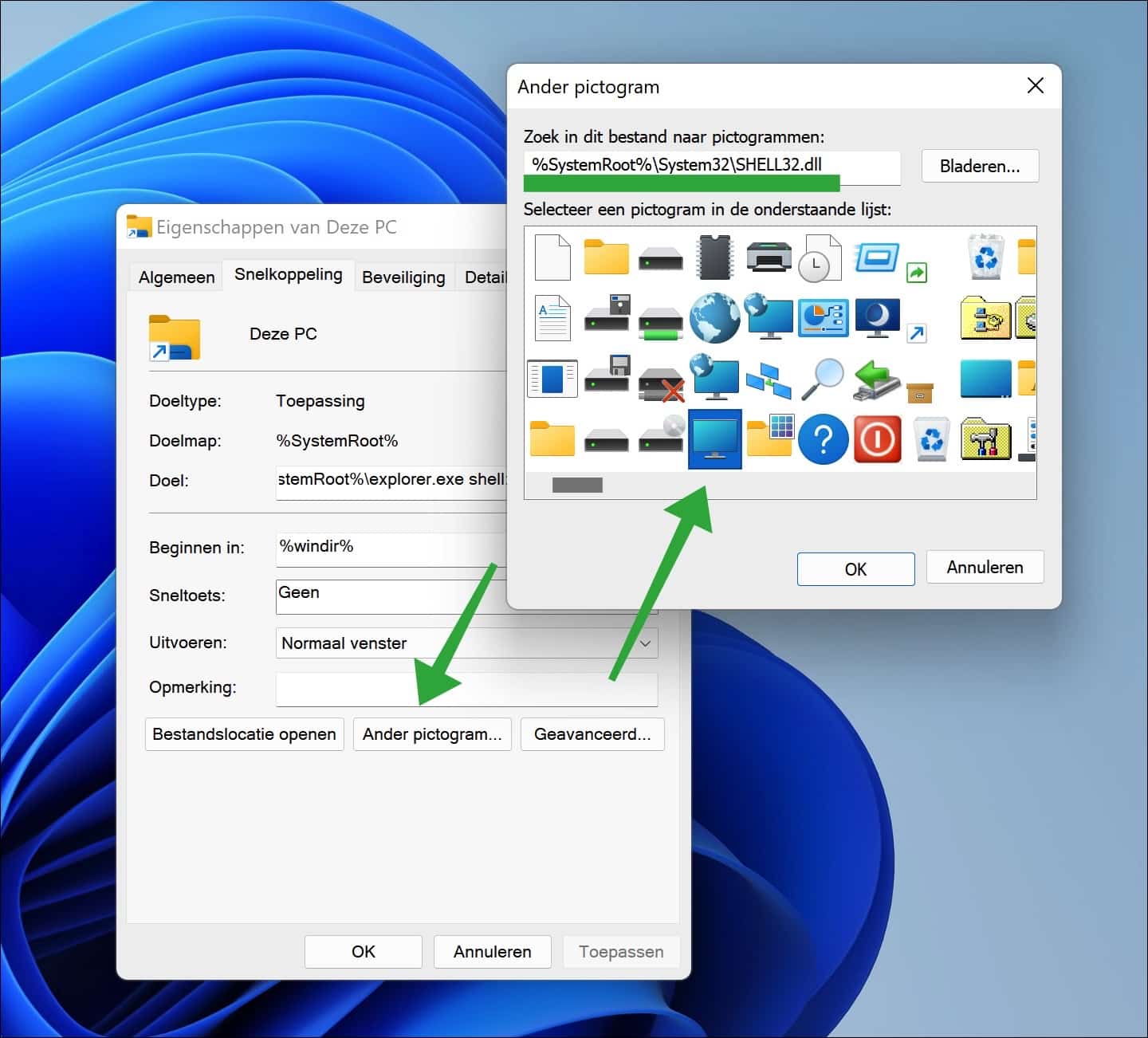Select the blue question mark icon
This screenshot has height=1038, width=1148.
pos(823,438)
